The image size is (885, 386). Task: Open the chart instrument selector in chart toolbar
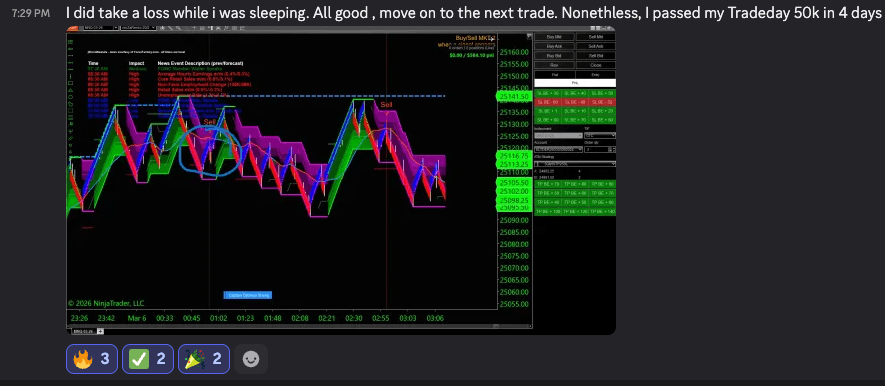click(x=100, y=28)
